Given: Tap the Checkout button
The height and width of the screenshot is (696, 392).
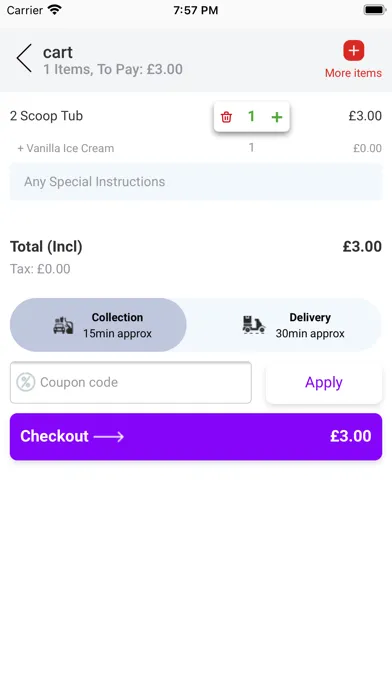Looking at the screenshot, I should pyautogui.click(x=196, y=437).
